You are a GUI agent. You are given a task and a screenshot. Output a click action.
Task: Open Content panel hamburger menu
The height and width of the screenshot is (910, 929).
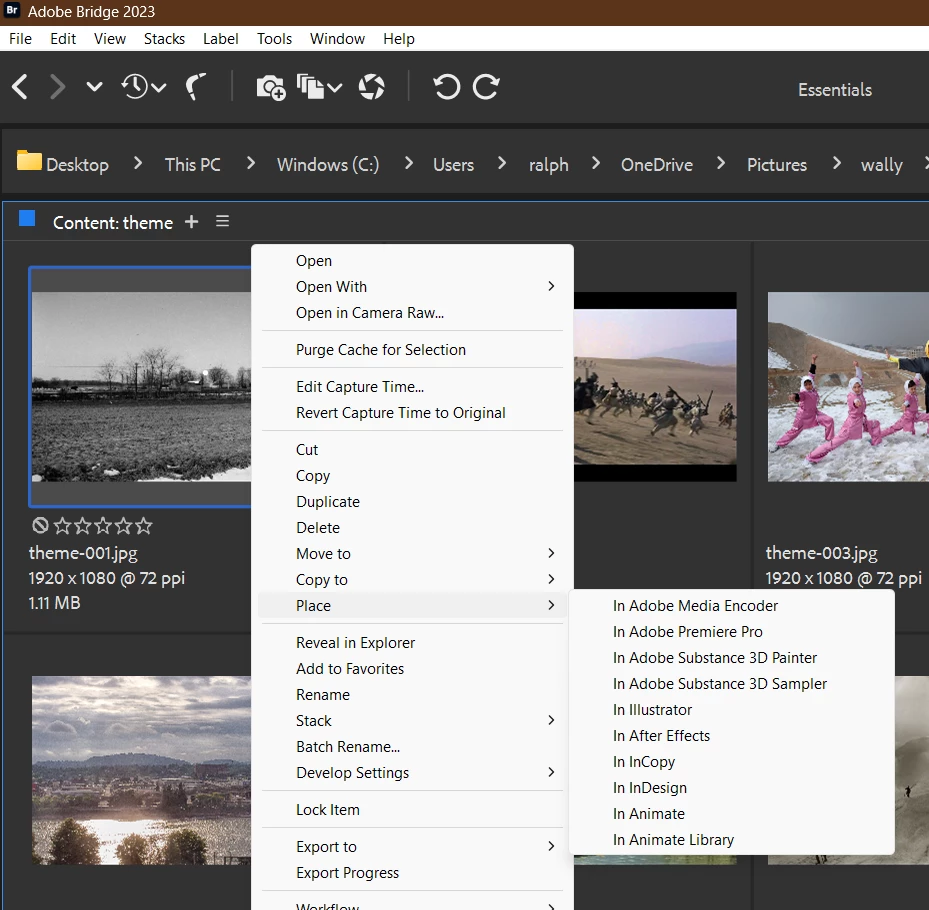(222, 222)
